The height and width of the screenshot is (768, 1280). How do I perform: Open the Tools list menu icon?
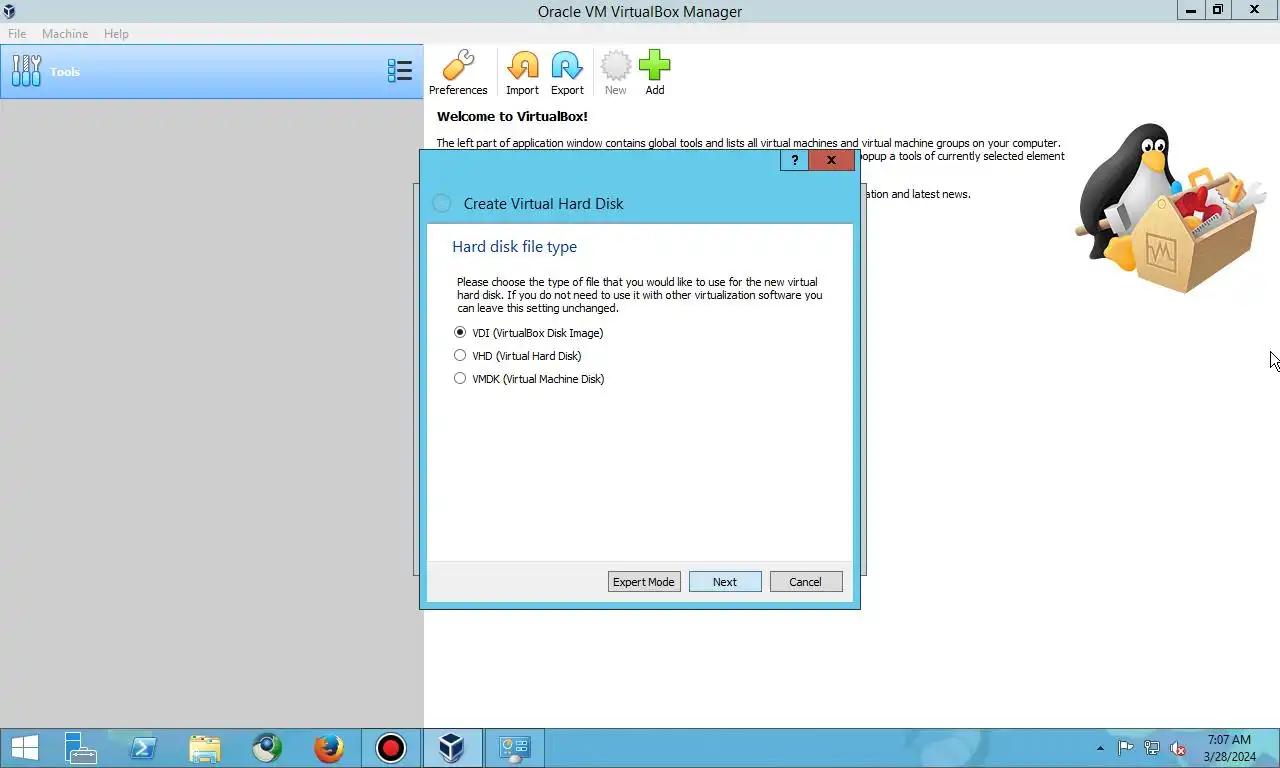click(400, 71)
